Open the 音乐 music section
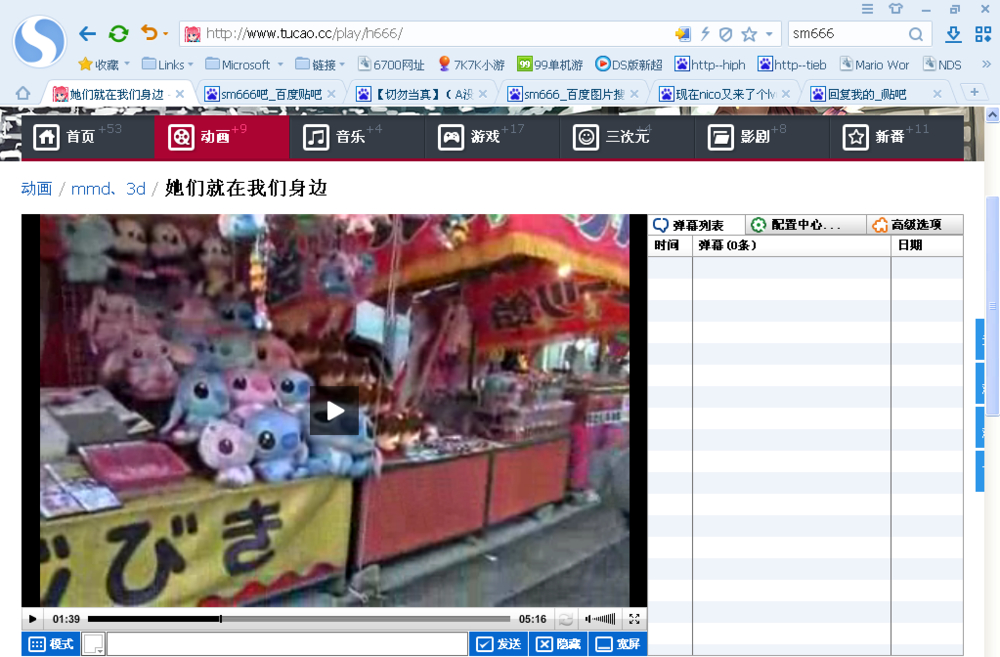 tap(357, 137)
